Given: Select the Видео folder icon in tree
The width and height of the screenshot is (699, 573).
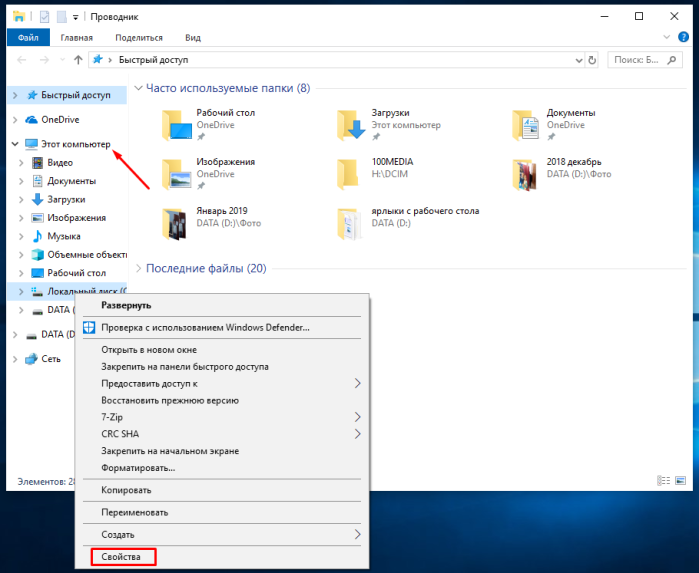Looking at the screenshot, I should [x=37, y=163].
